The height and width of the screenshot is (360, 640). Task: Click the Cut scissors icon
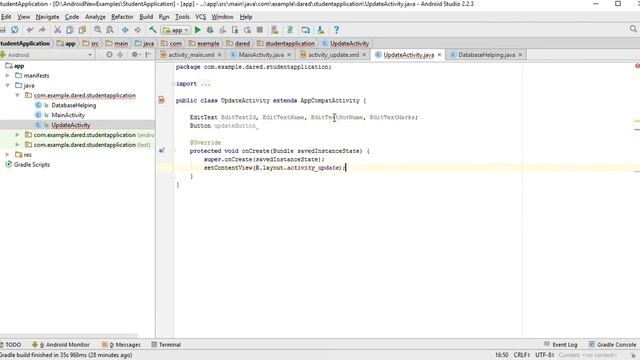point(57,30)
